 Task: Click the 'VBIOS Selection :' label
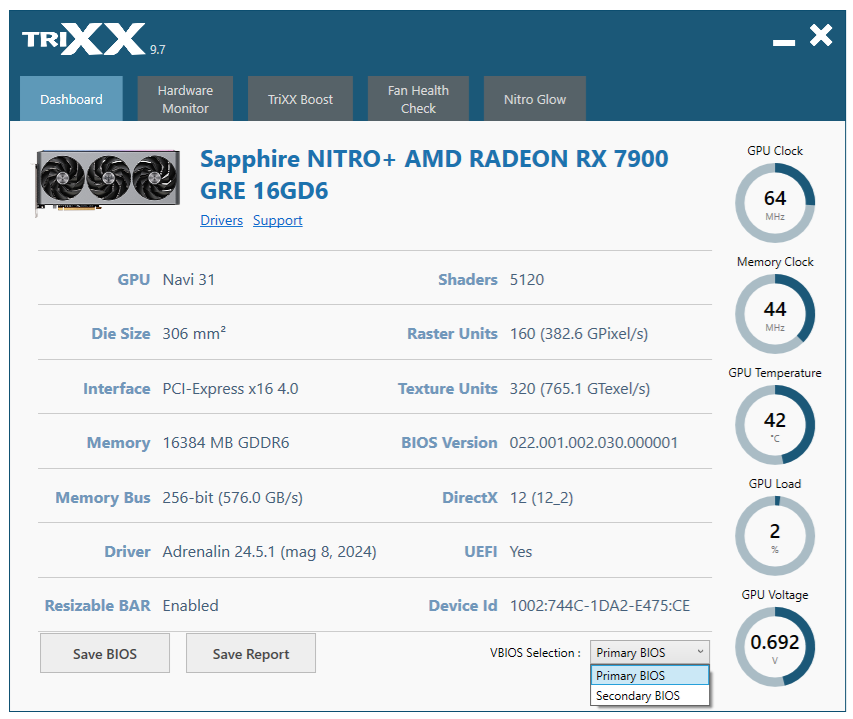pyautogui.click(x=535, y=653)
